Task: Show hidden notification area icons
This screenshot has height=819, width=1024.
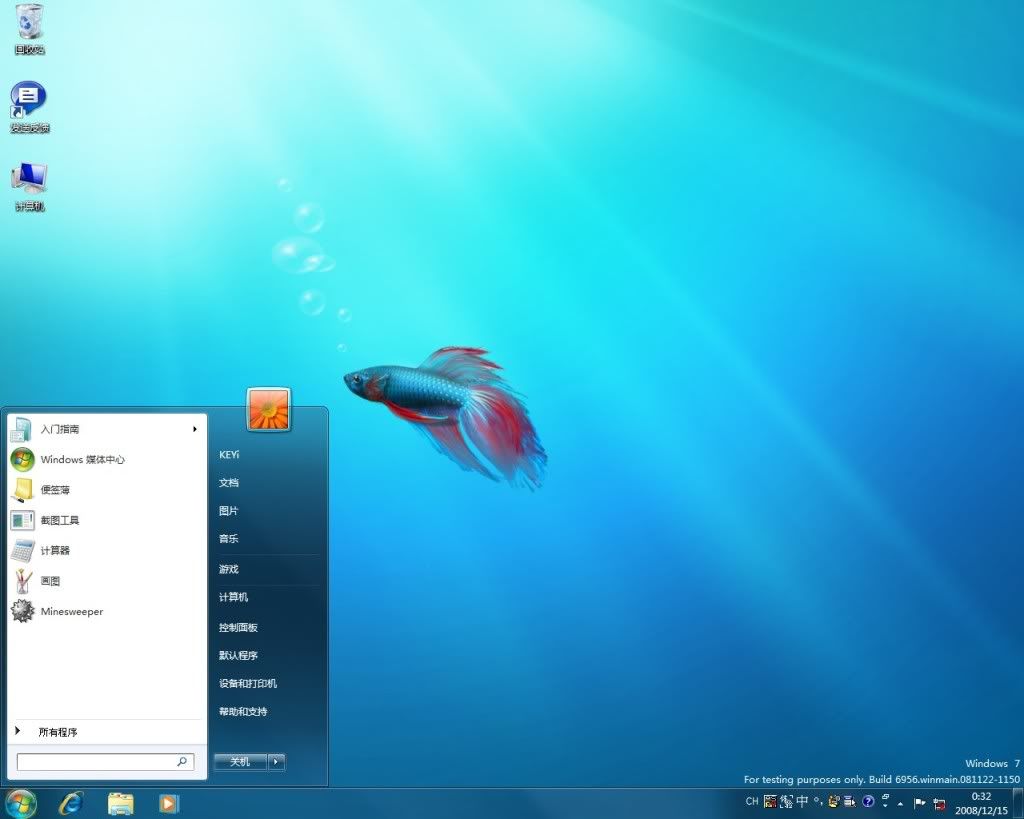Action: tap(900, 804)
